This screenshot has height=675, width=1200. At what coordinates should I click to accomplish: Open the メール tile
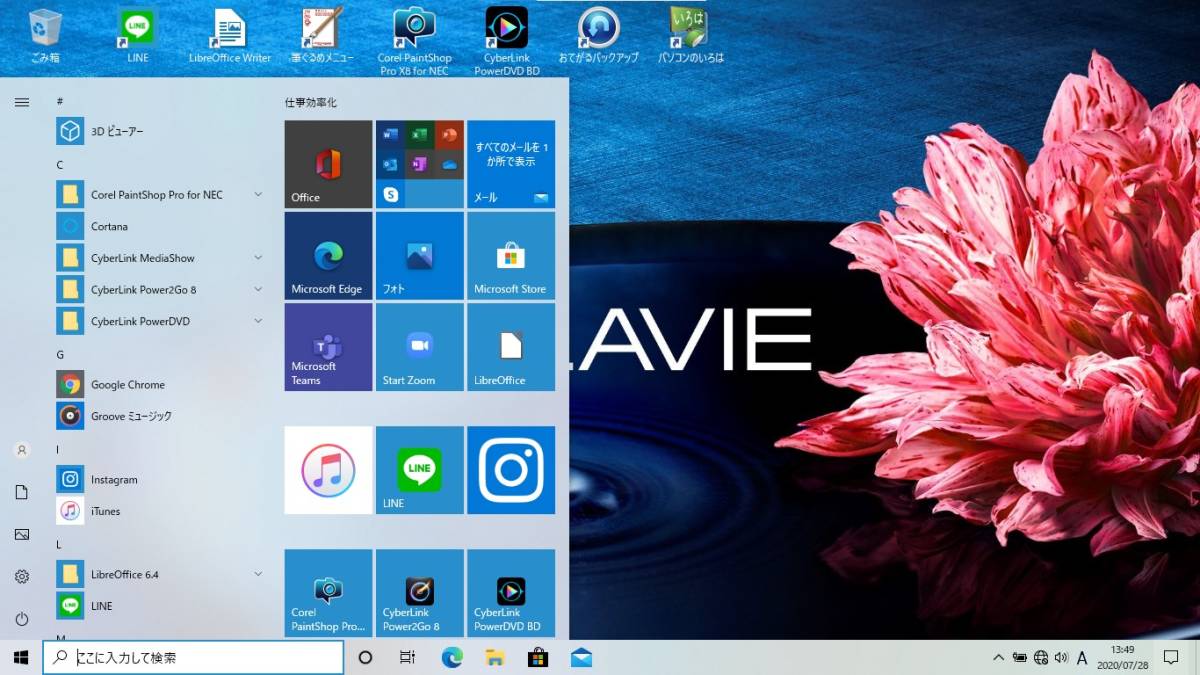click(511, 164)
